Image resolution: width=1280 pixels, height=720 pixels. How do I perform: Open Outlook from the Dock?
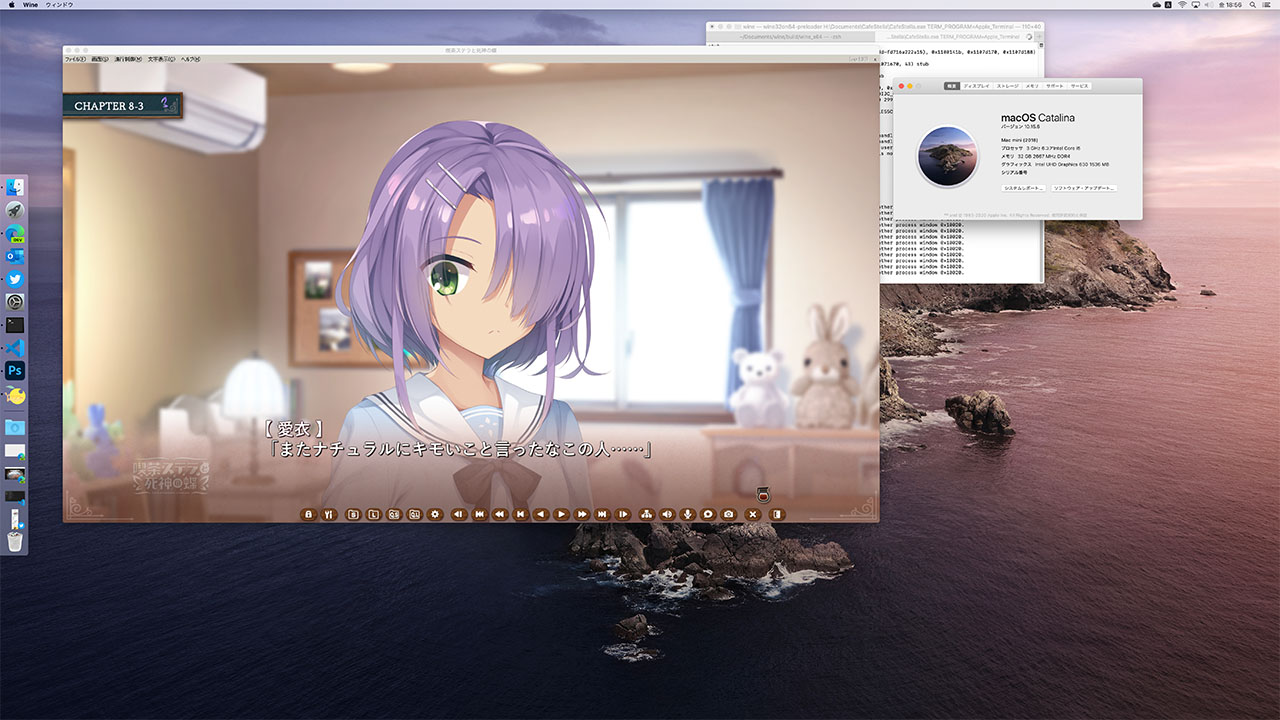[x=15, y=256]
